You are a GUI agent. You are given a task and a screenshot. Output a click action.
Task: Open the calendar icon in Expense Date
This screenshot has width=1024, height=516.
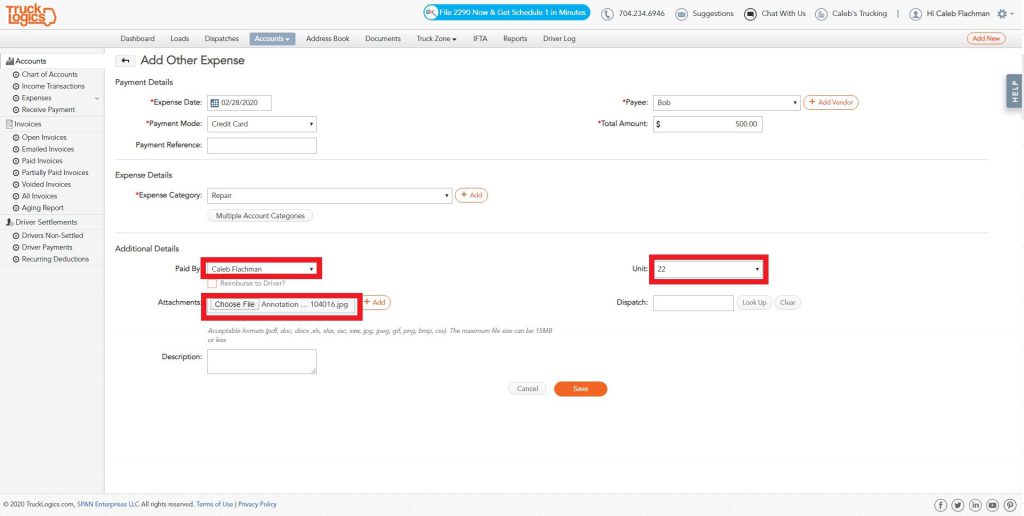[215, 103]
